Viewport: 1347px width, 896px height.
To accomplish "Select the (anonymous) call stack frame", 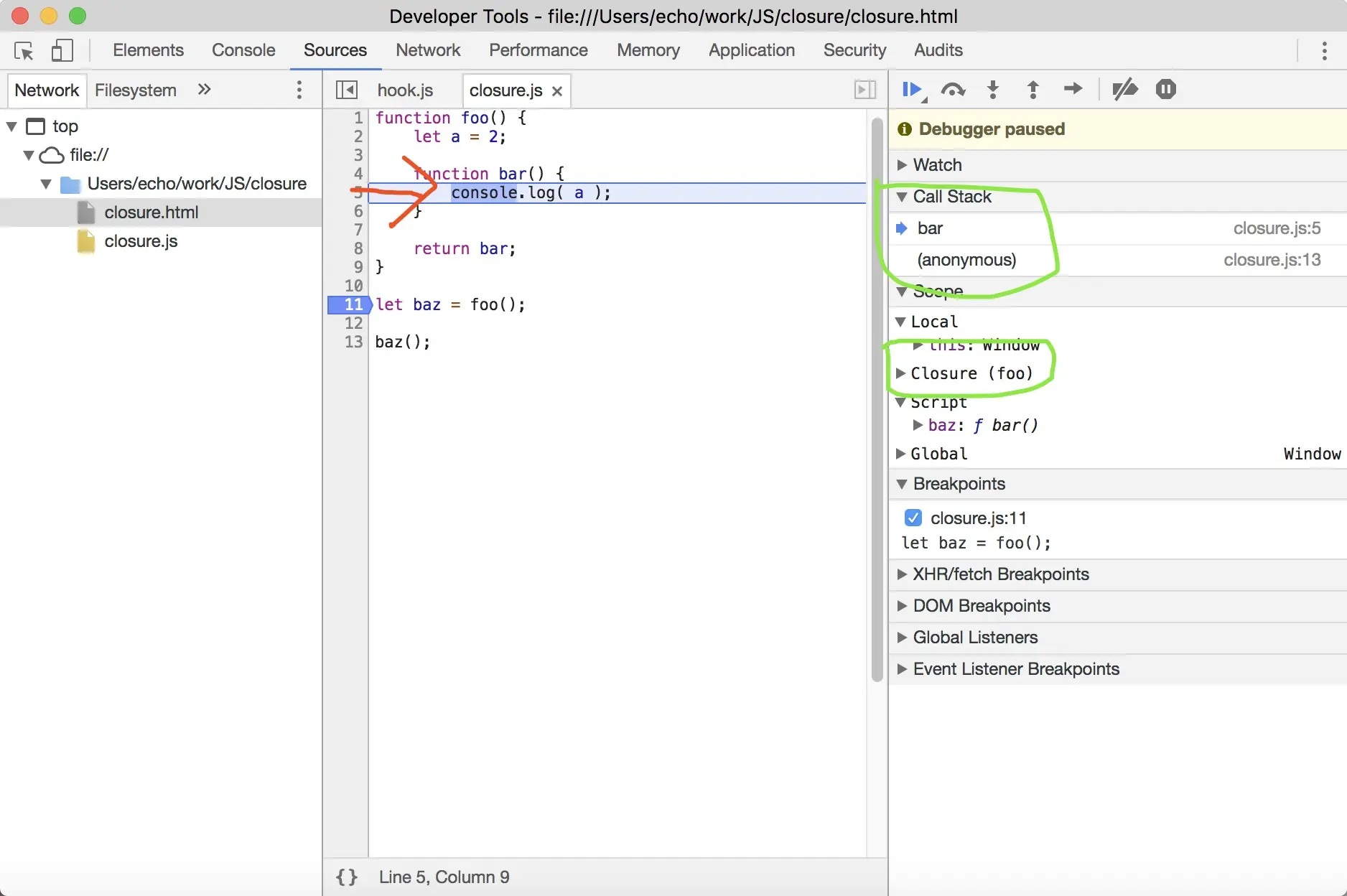I will click(x=1118, y=260).
